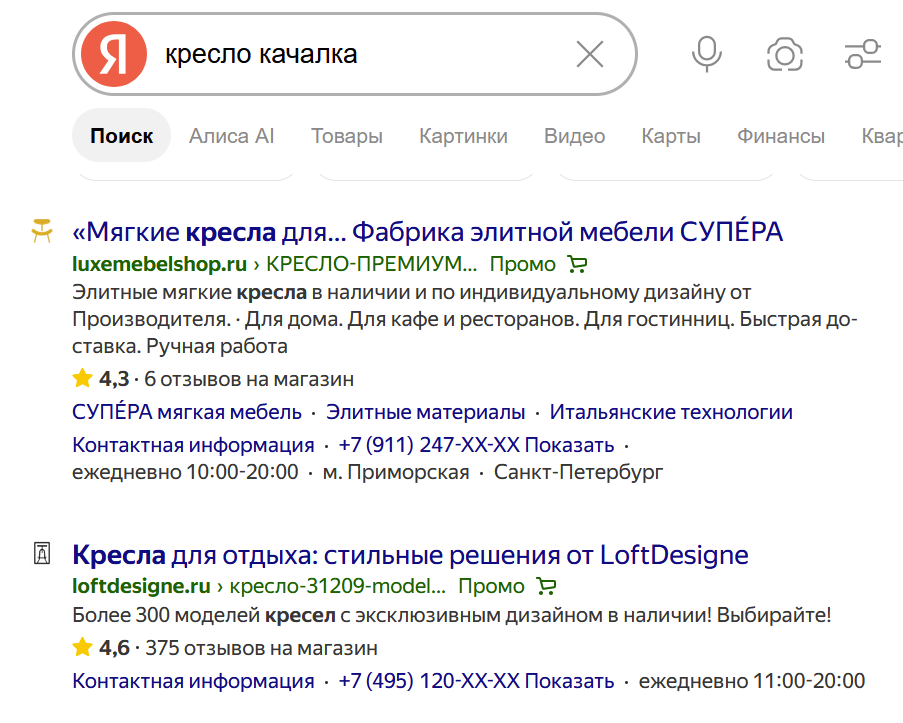This screenshot has width=903, height=723.
Task: Open search settings sliders icon
Action: (x=863, y=54)
